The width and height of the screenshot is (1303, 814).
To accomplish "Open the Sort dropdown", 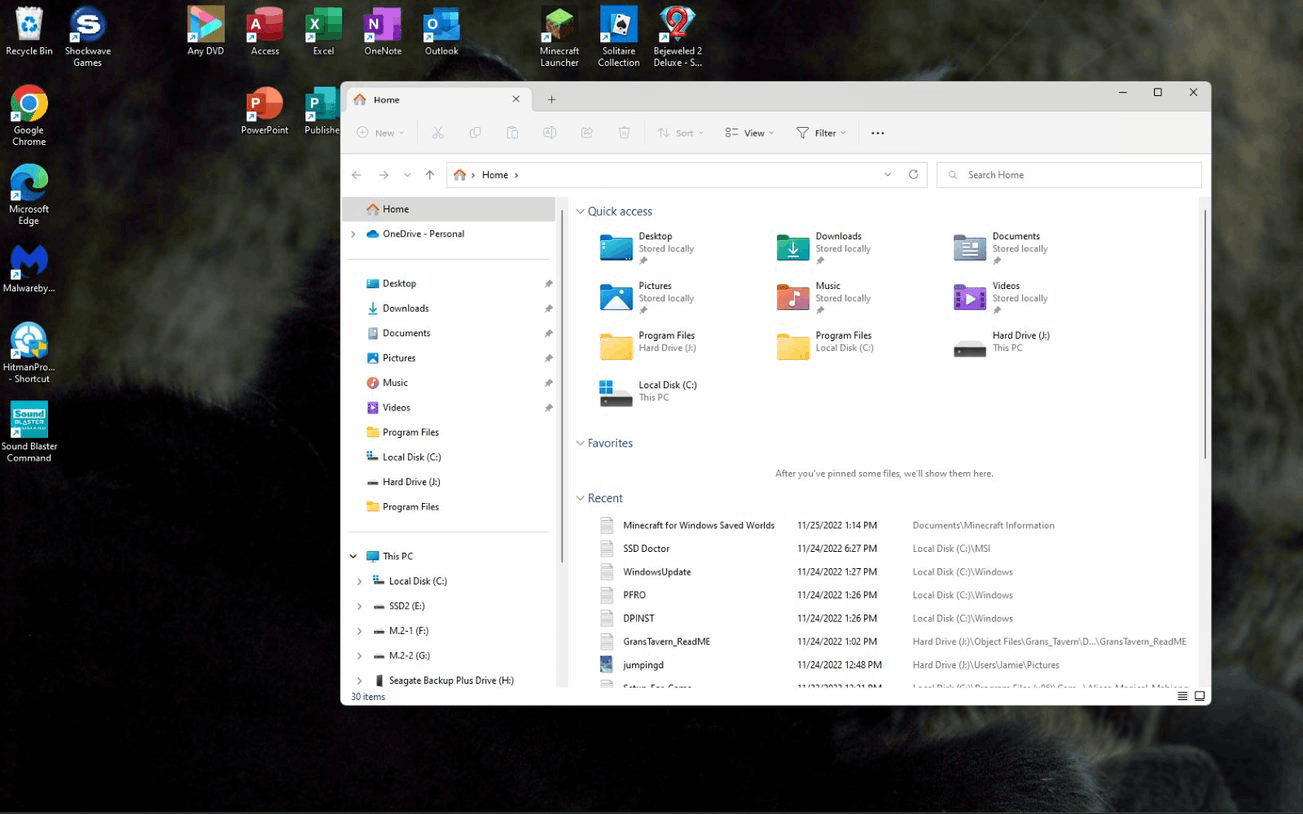I will click(679, 132).
